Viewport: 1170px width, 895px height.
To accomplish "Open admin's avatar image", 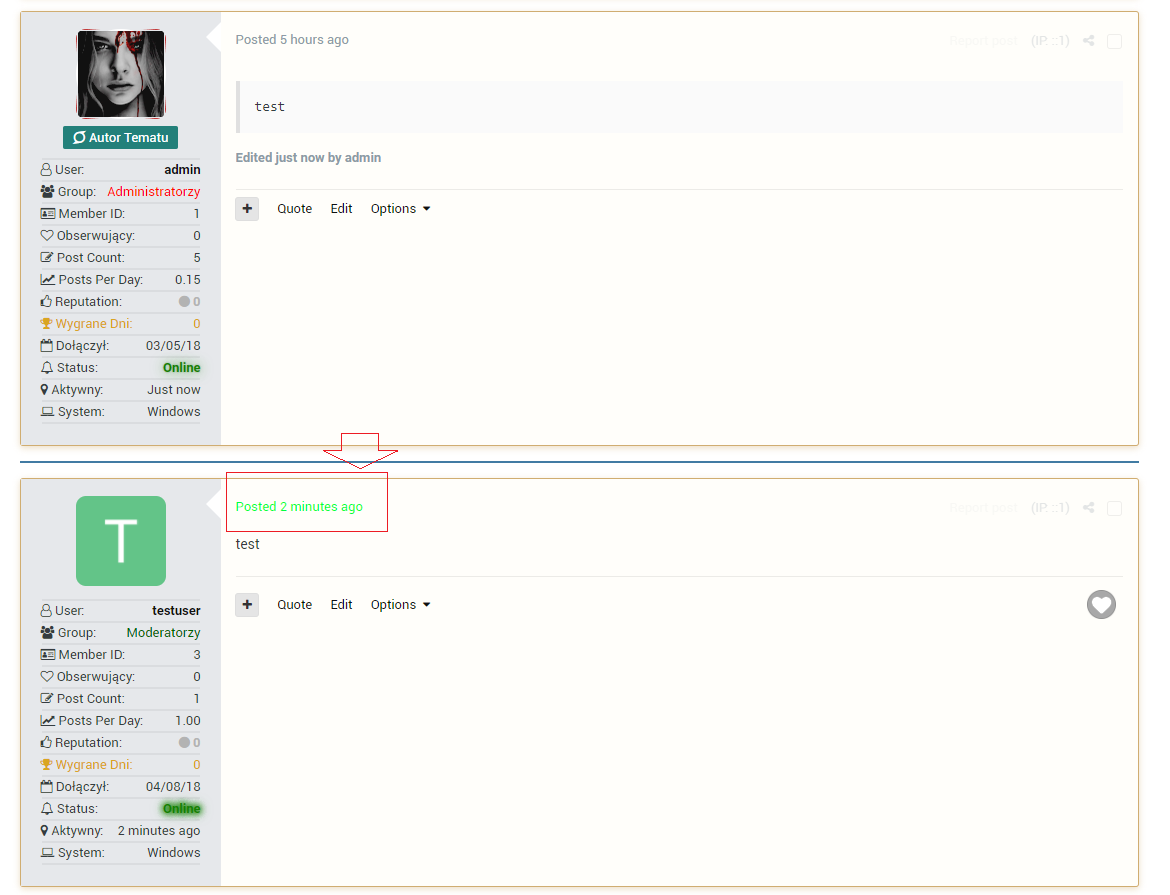I will [x=121, y=74].
